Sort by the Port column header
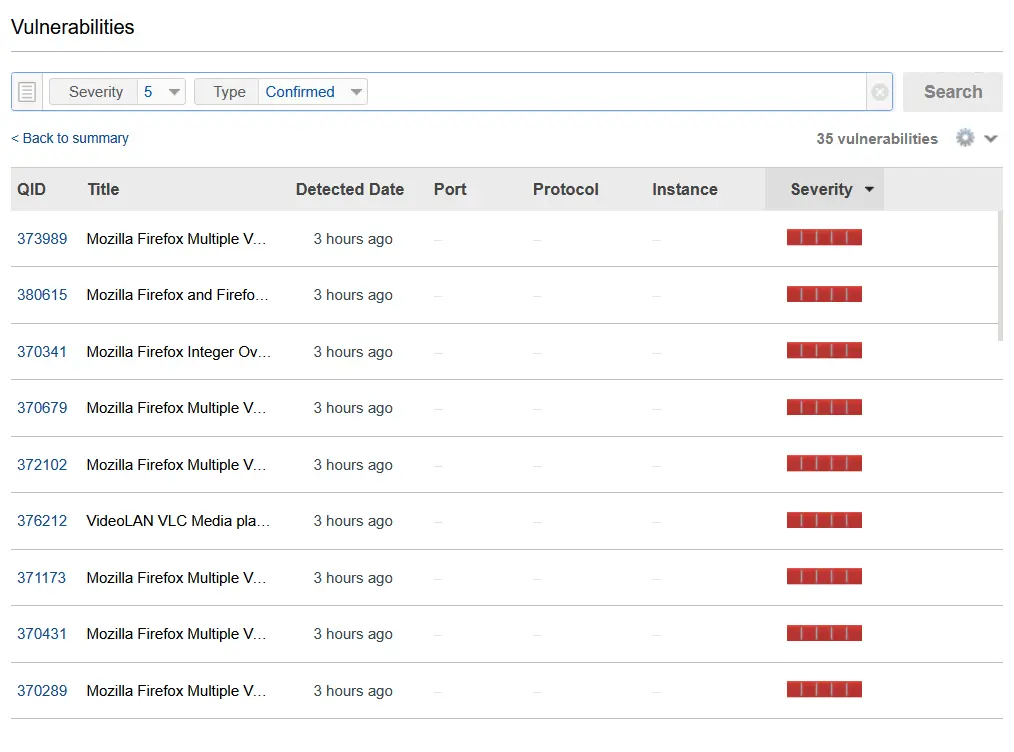This screenshot has height=752, width=1014. pyautogui.click(x=450, y=189)
